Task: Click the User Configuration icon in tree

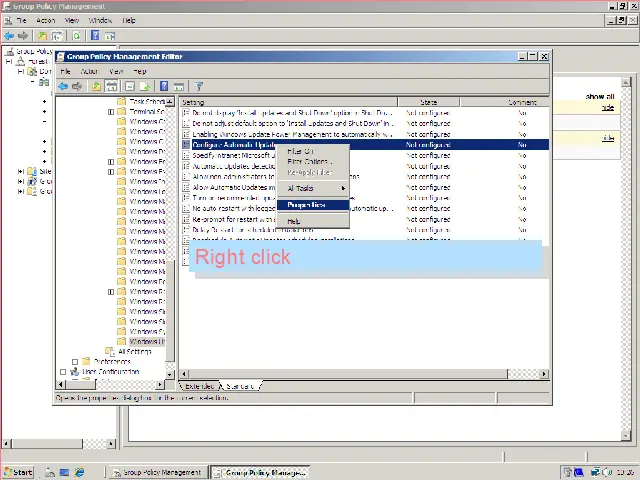Action: (75, 371)
